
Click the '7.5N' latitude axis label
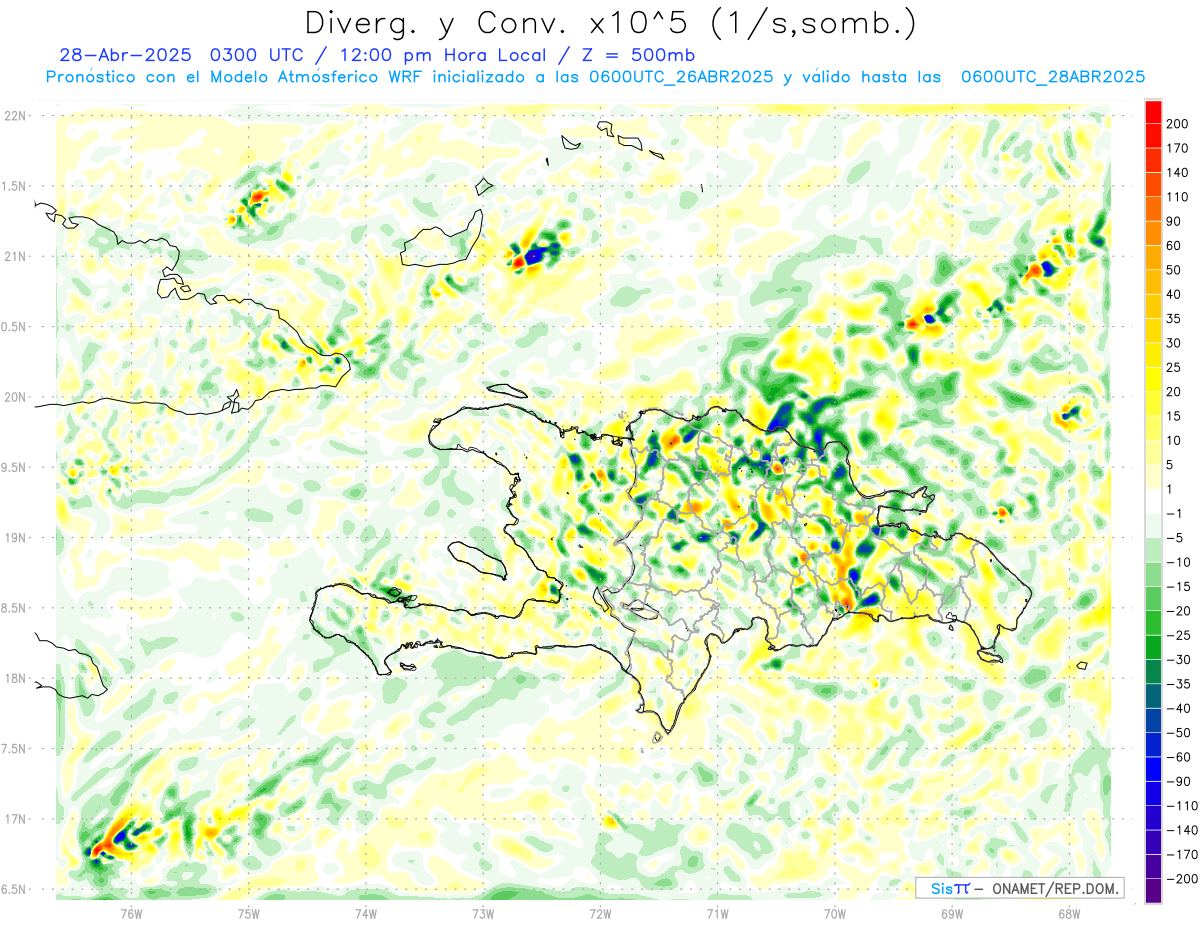click(x=15, y=749)
